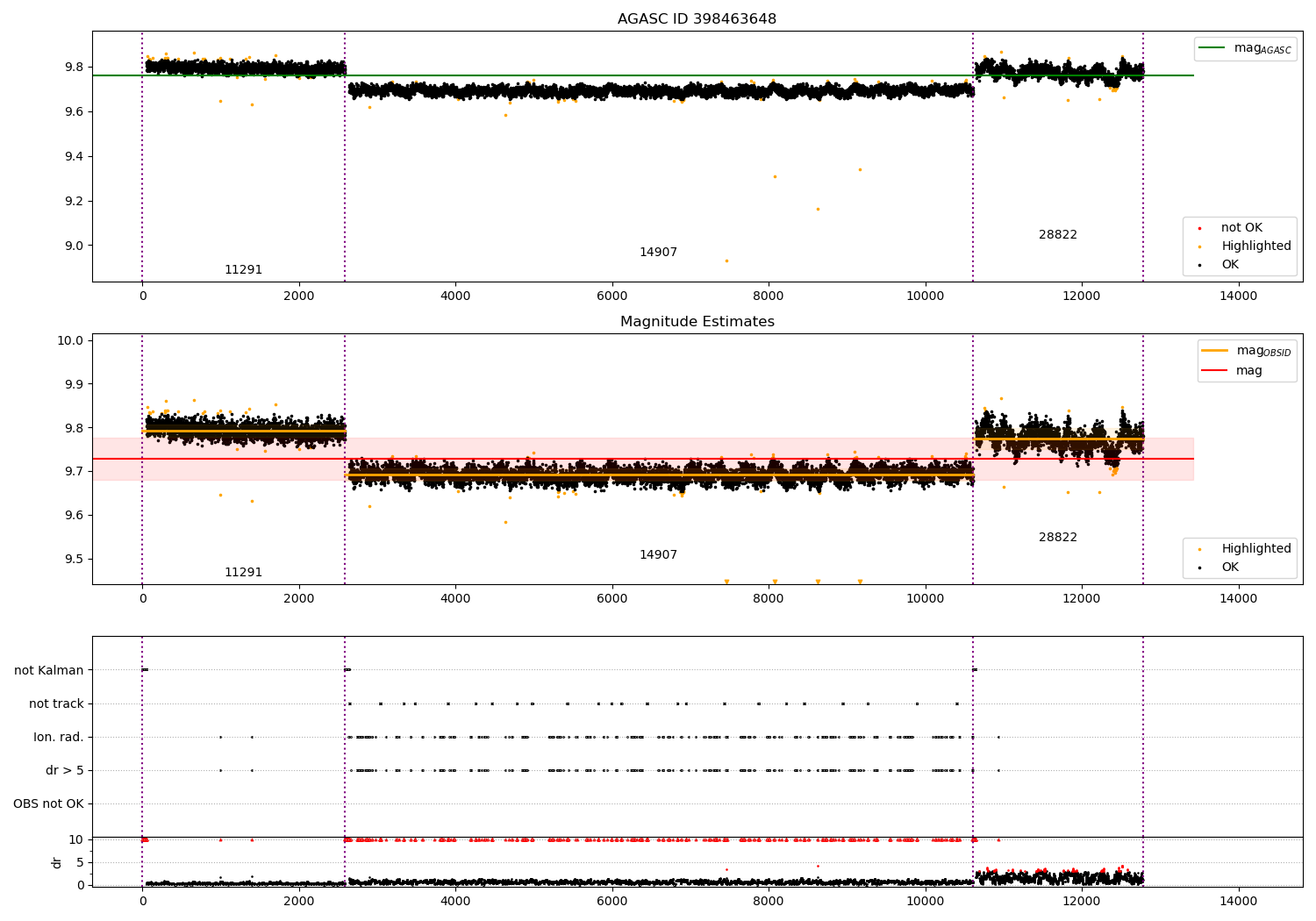Click the y-axis tick '10.0' in middle plot
Viewport: 1316px width, 921px height.
click(x=70, y=341)
